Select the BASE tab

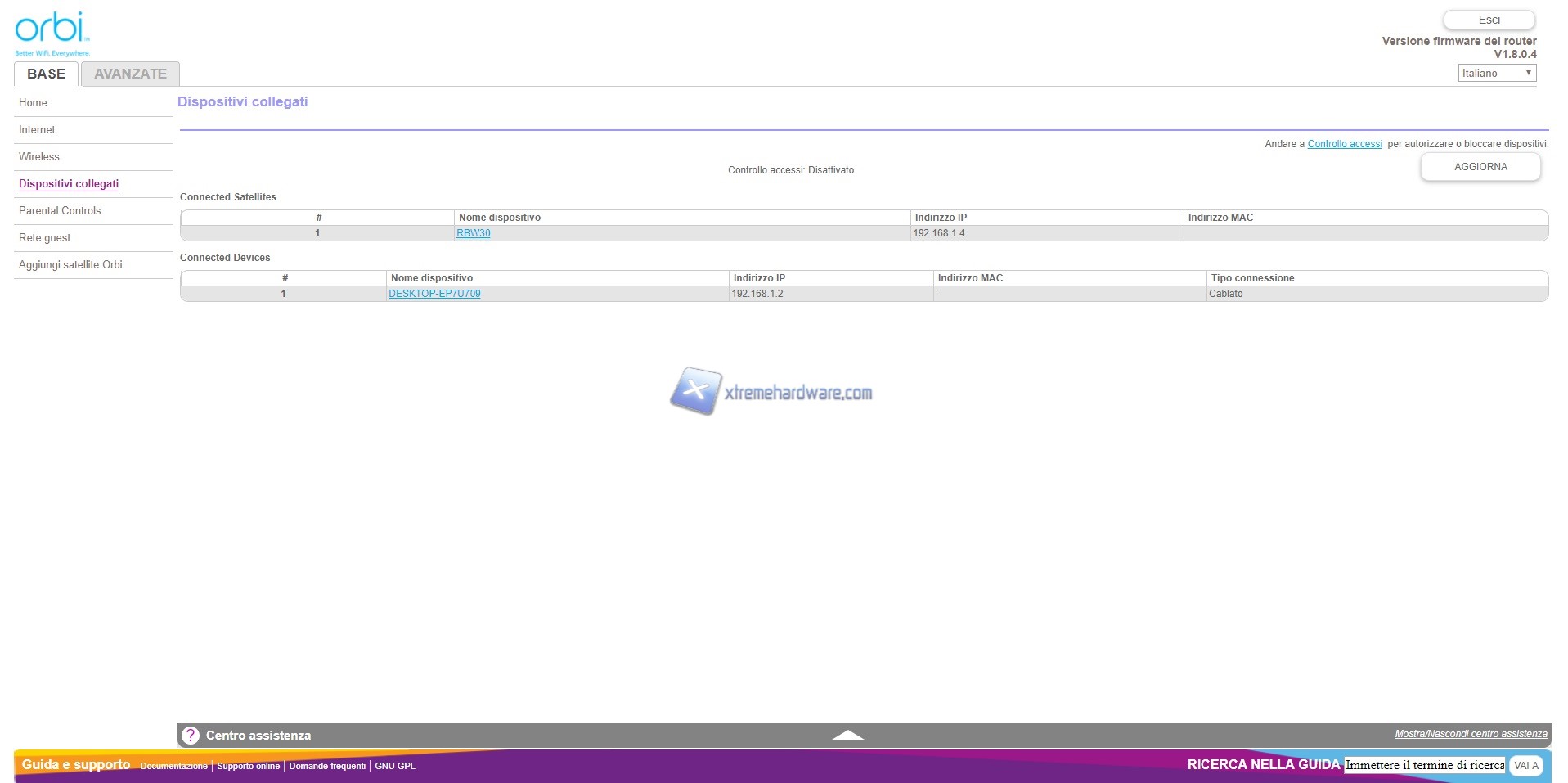[x=46, y=74]
